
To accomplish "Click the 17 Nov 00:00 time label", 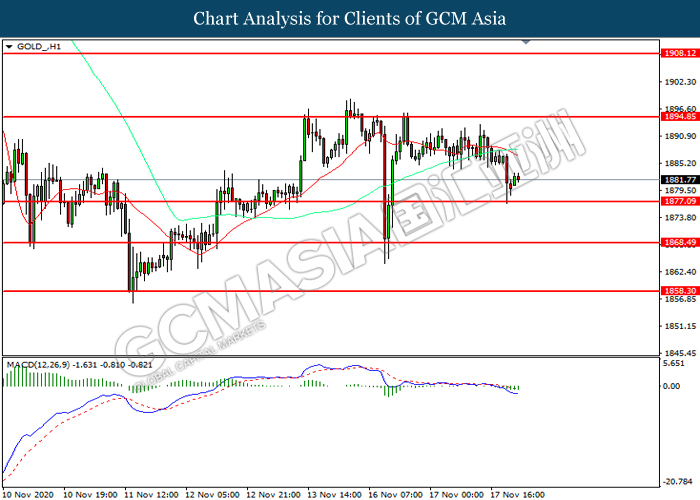I will tap(456, 495).
